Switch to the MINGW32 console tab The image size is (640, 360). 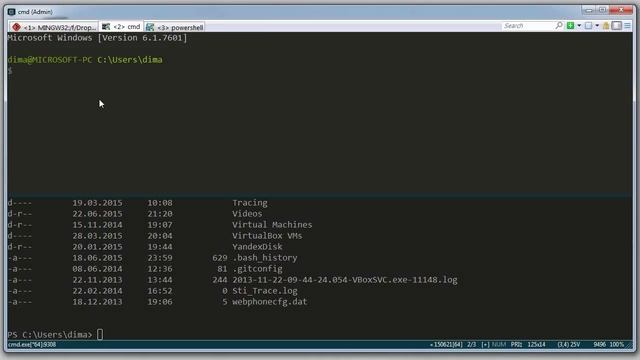tap(54, 27)
